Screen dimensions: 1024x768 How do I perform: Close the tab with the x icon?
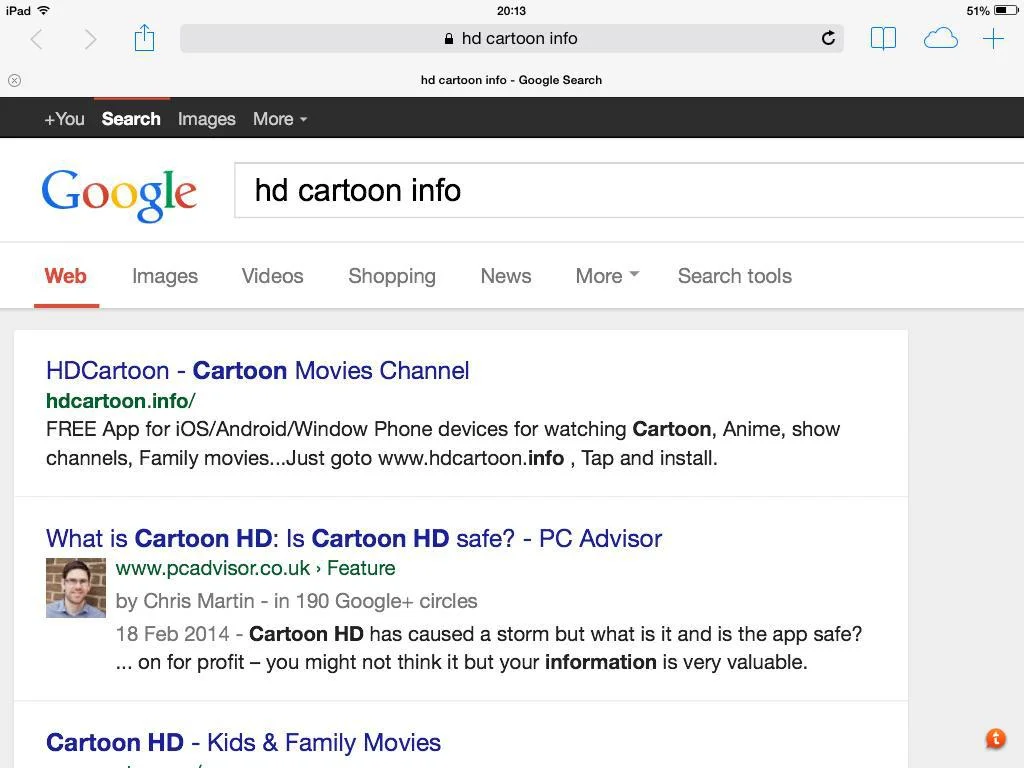coord(14,80)
